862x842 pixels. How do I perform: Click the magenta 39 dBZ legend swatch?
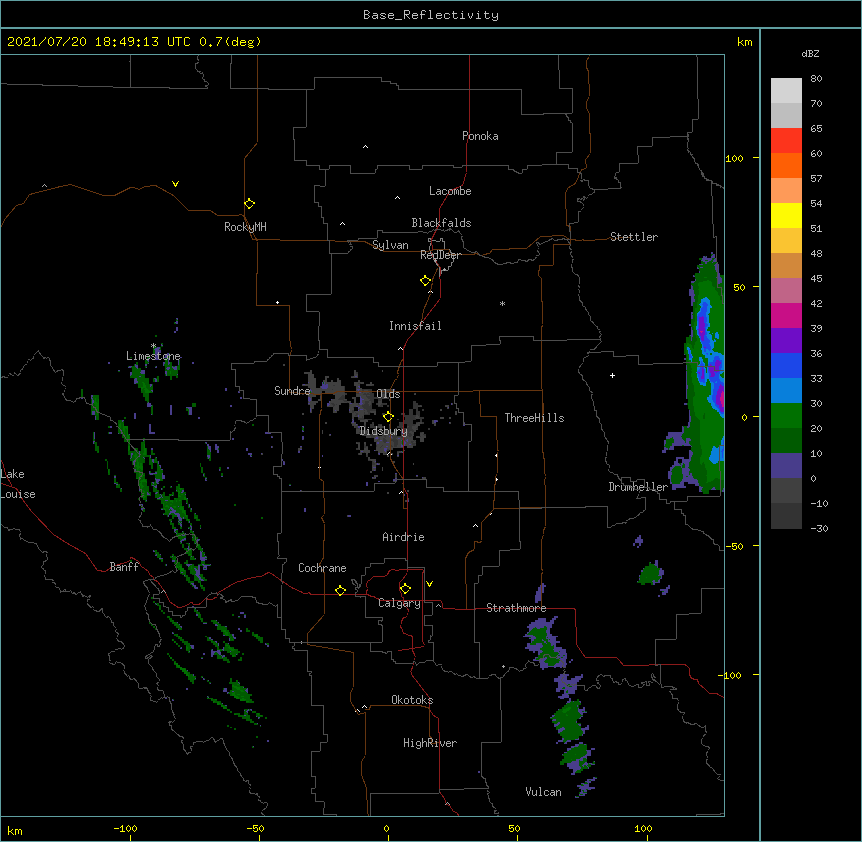[x=786, y=315]
